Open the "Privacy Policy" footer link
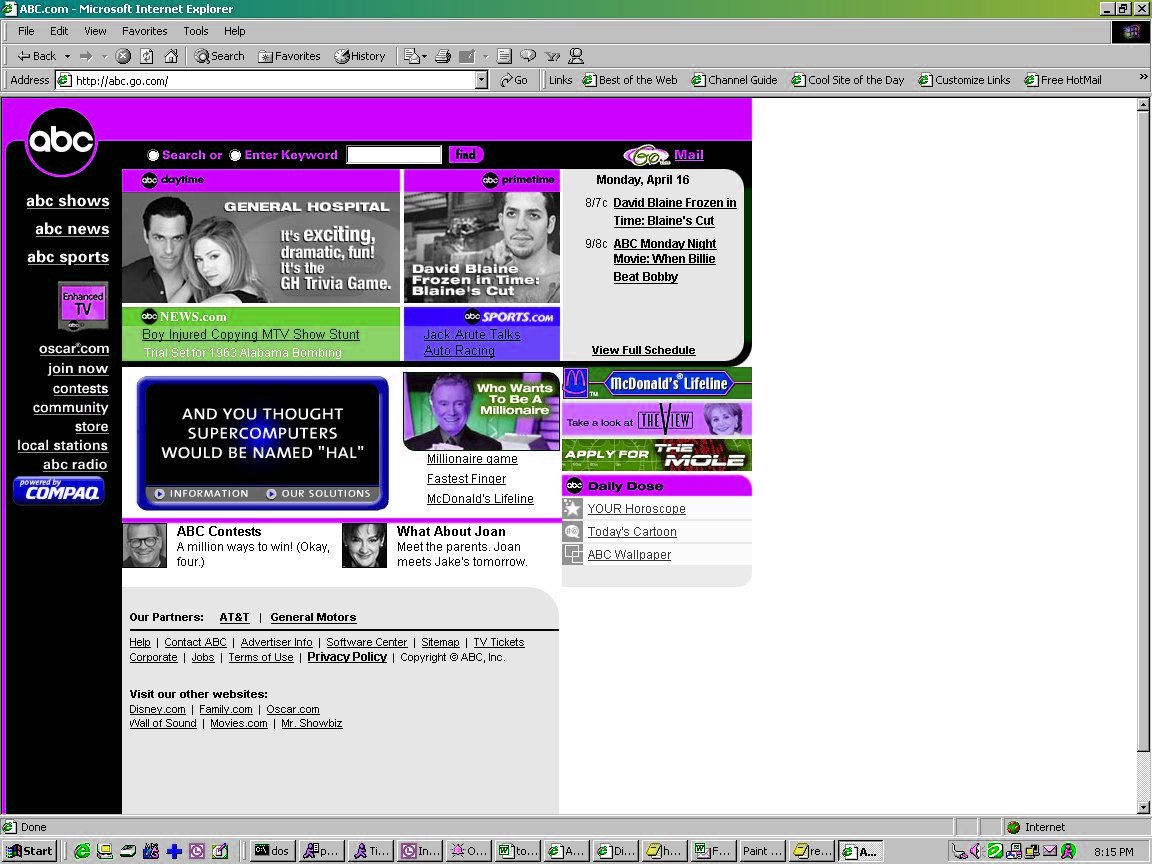Image resolution: width=1152 pixels, height=864 pixels. click(347, 657)
